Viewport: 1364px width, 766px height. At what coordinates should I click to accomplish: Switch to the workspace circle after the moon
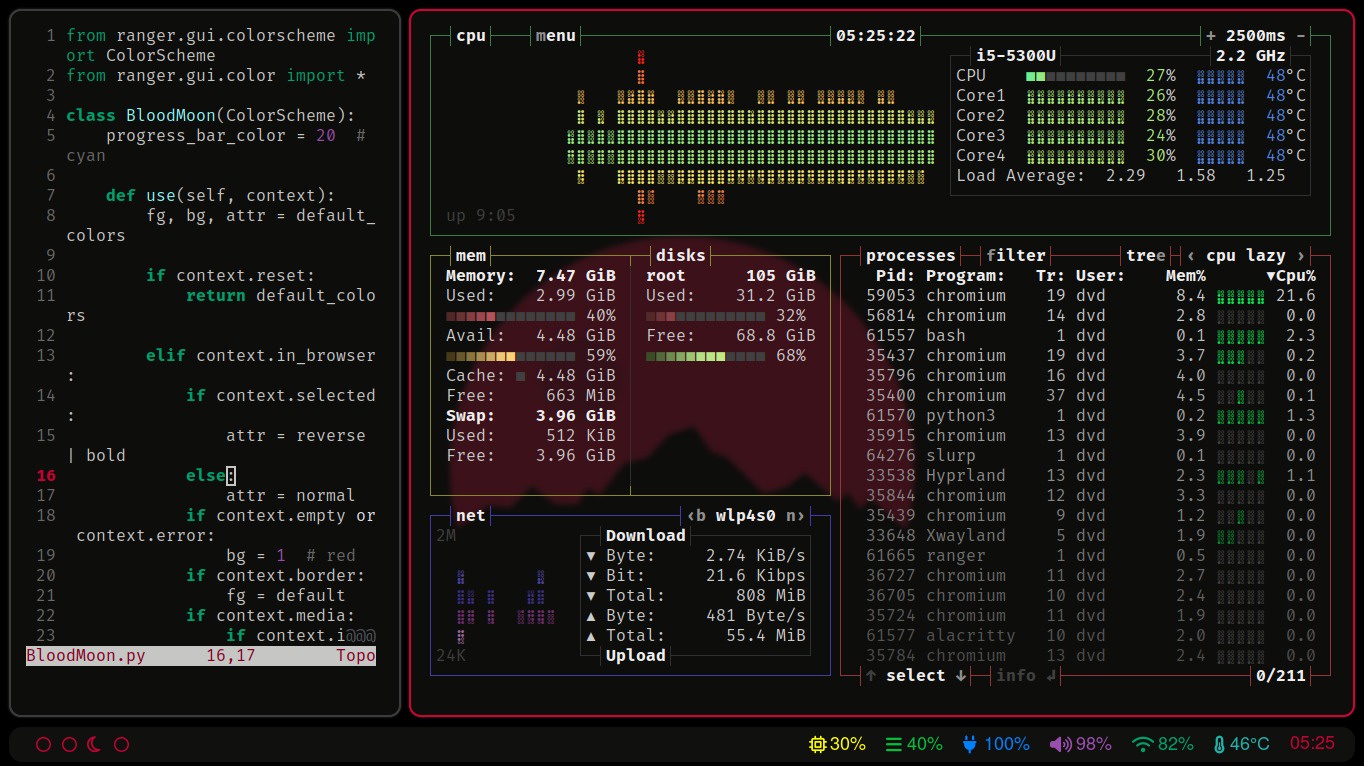[121, 744]
